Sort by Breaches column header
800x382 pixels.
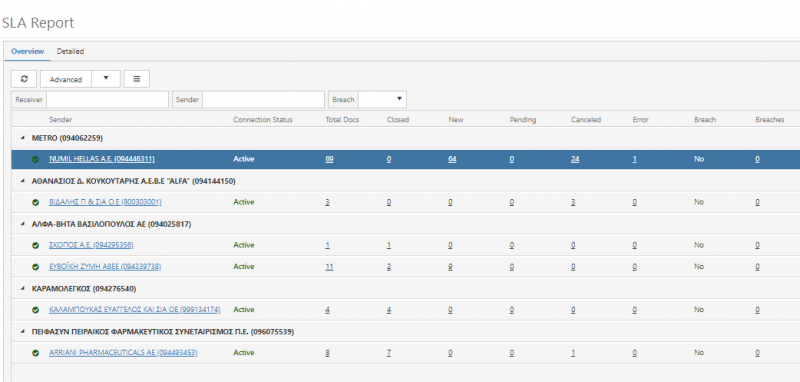click(770, 120)
